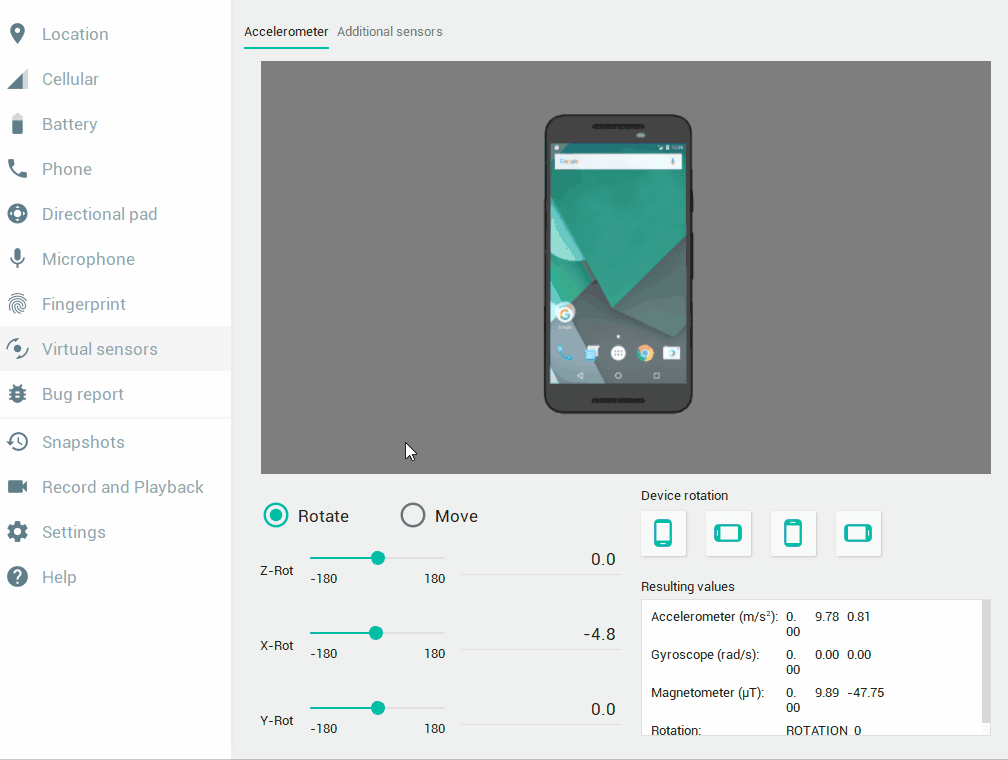Open the Microphone settings
Screen dimensions: 1008x760
click(x=88, y=259)
